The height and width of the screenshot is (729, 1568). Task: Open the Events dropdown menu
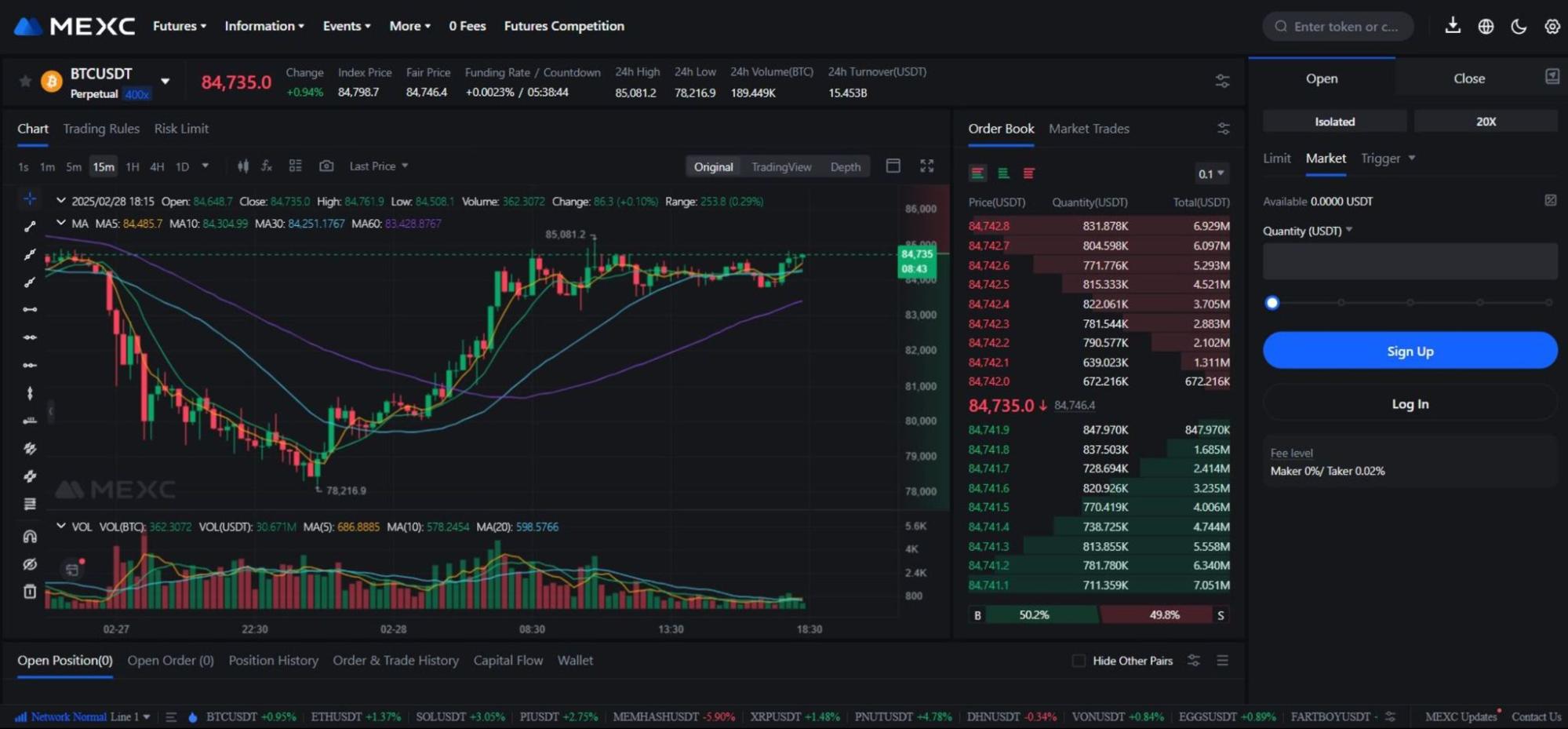347,26
